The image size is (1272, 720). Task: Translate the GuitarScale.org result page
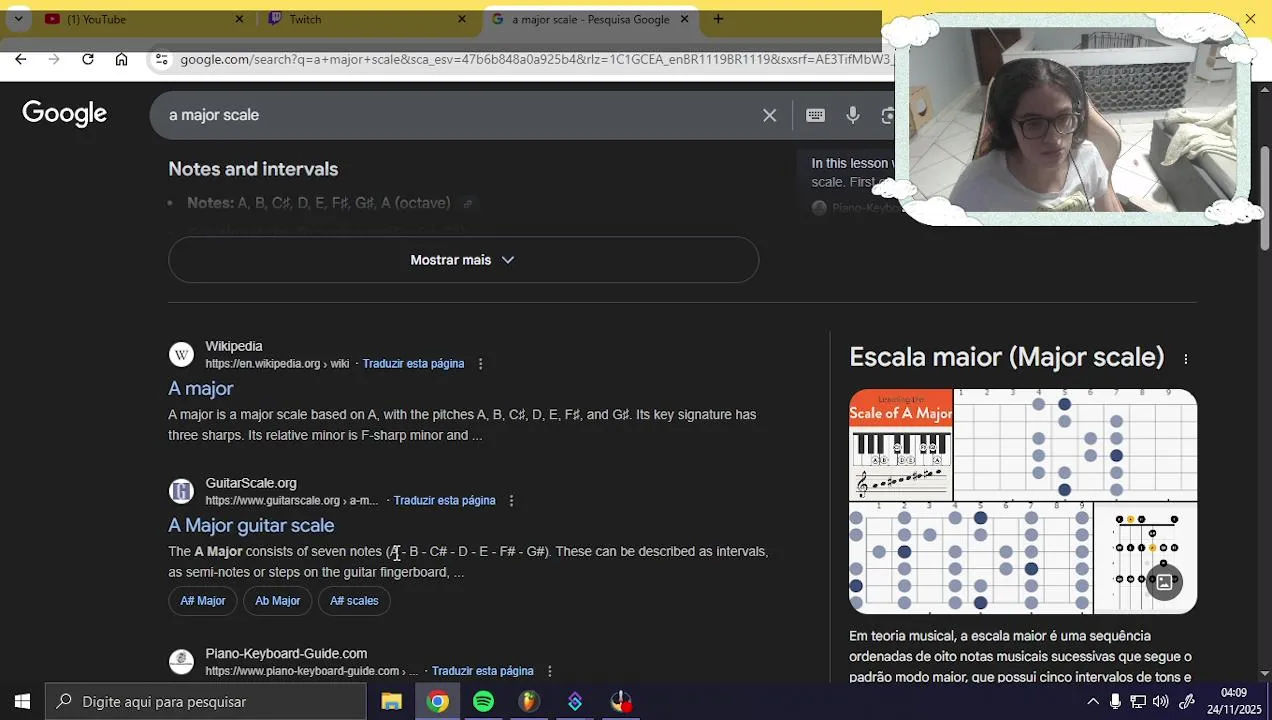click(444, 501)
